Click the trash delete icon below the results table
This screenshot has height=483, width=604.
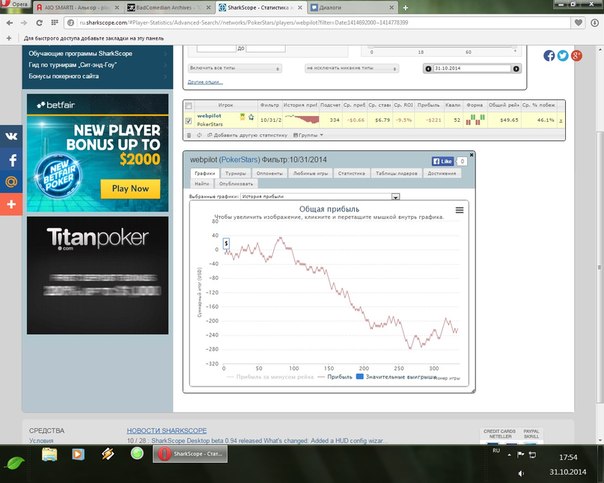click(189, 135)
